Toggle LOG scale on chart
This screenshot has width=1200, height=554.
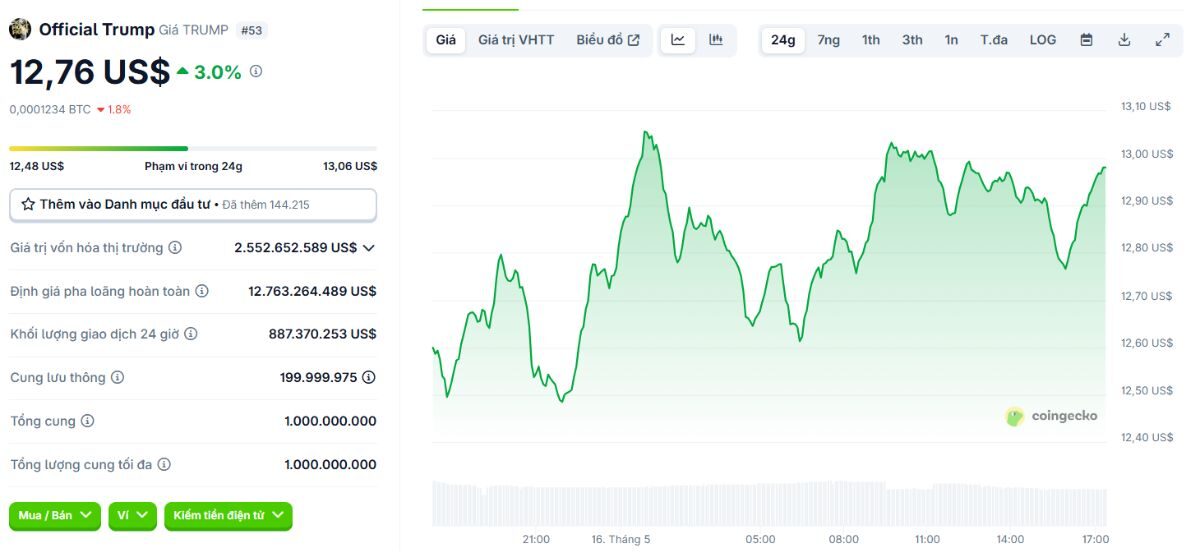(x=1043, y=40)
